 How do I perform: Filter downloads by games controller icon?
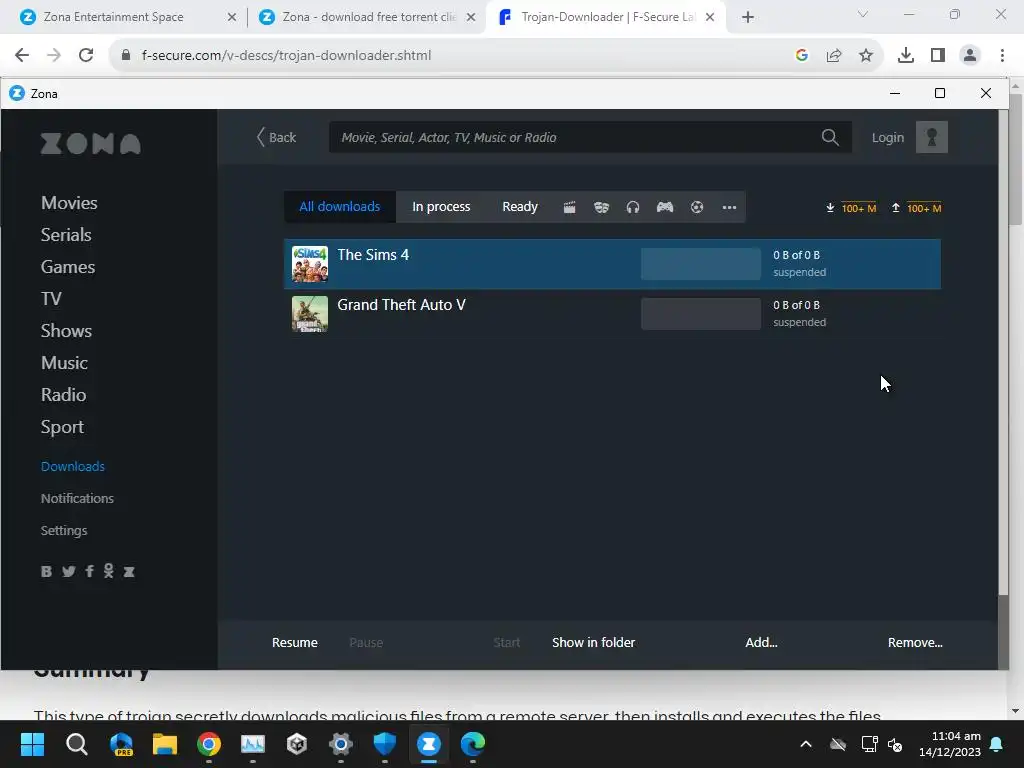(x=665, y=207)
